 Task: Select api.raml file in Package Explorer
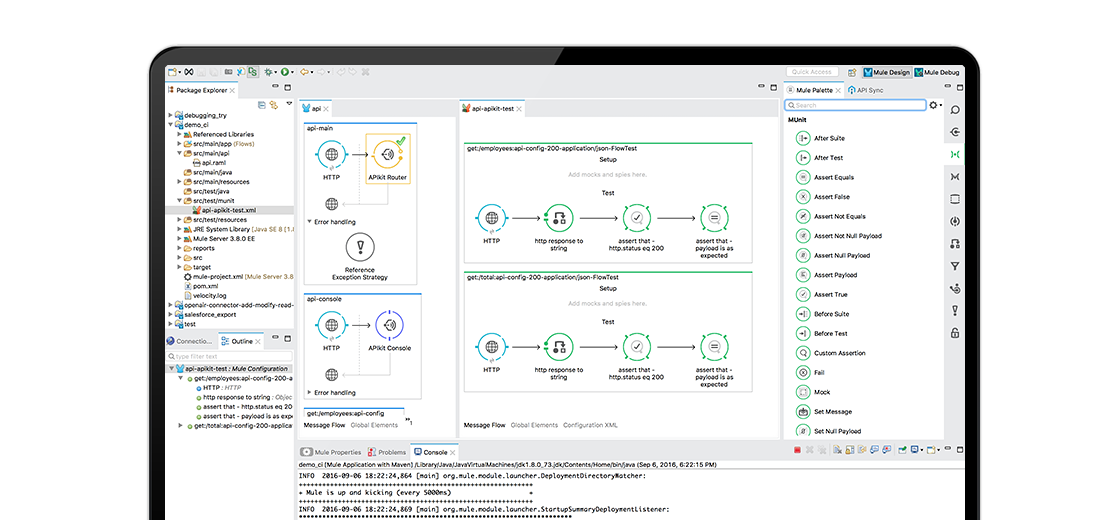click(214, 163)
